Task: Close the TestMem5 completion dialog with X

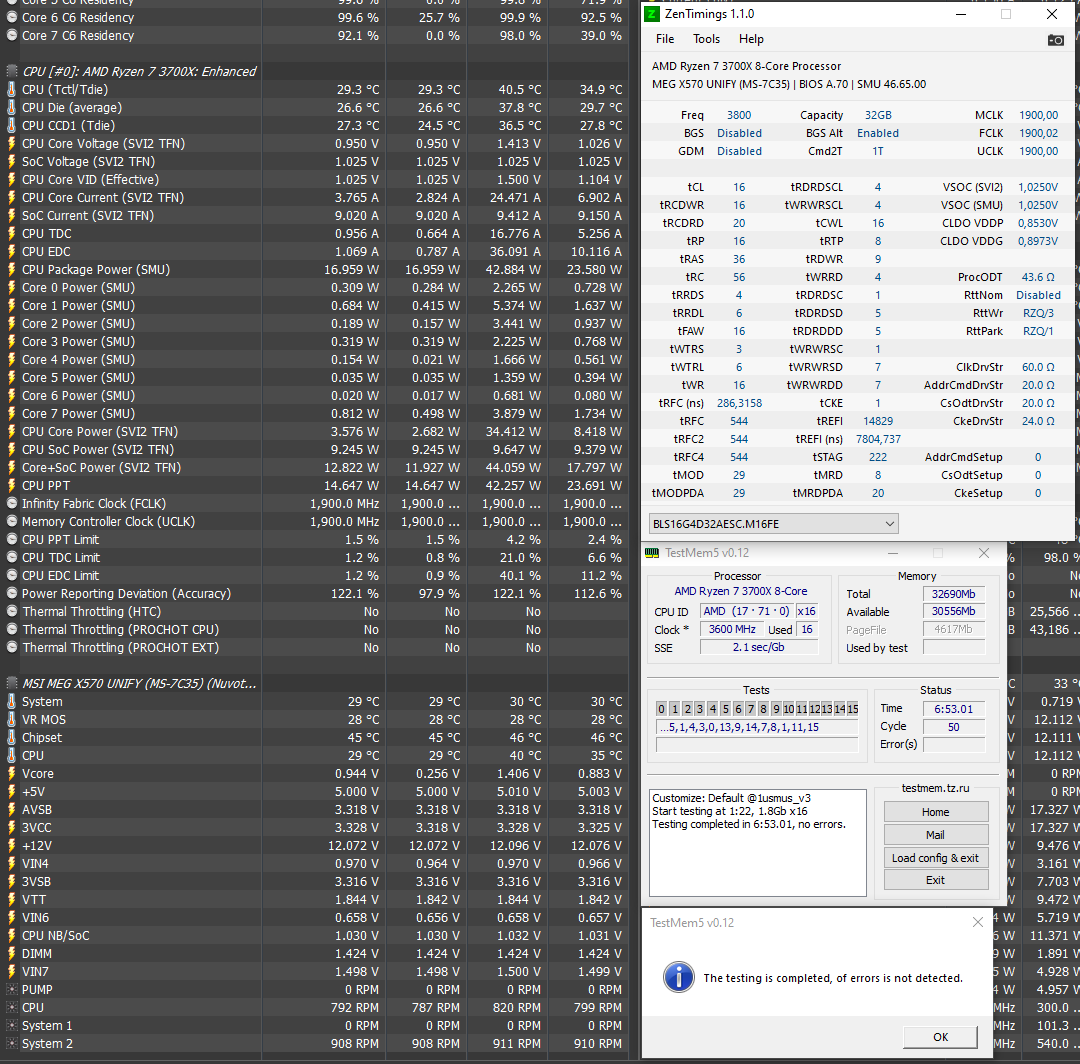Action: 977,922
